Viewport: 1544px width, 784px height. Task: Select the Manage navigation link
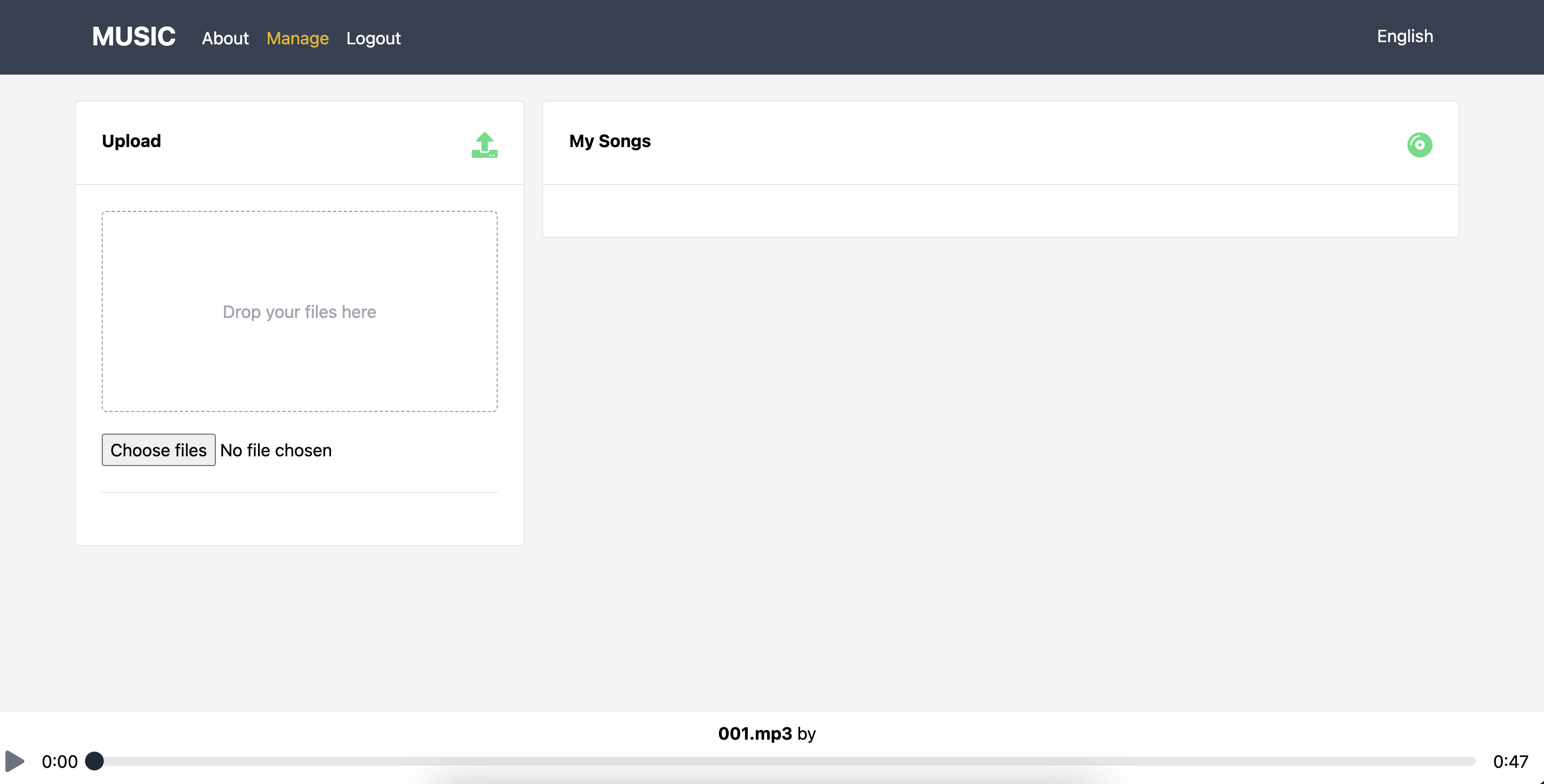[x=298, y=38]
